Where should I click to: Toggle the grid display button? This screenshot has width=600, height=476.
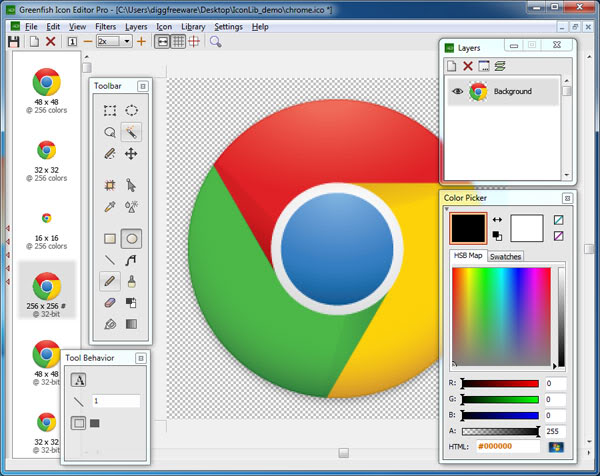pyautogui.click(x=177, y=42)
